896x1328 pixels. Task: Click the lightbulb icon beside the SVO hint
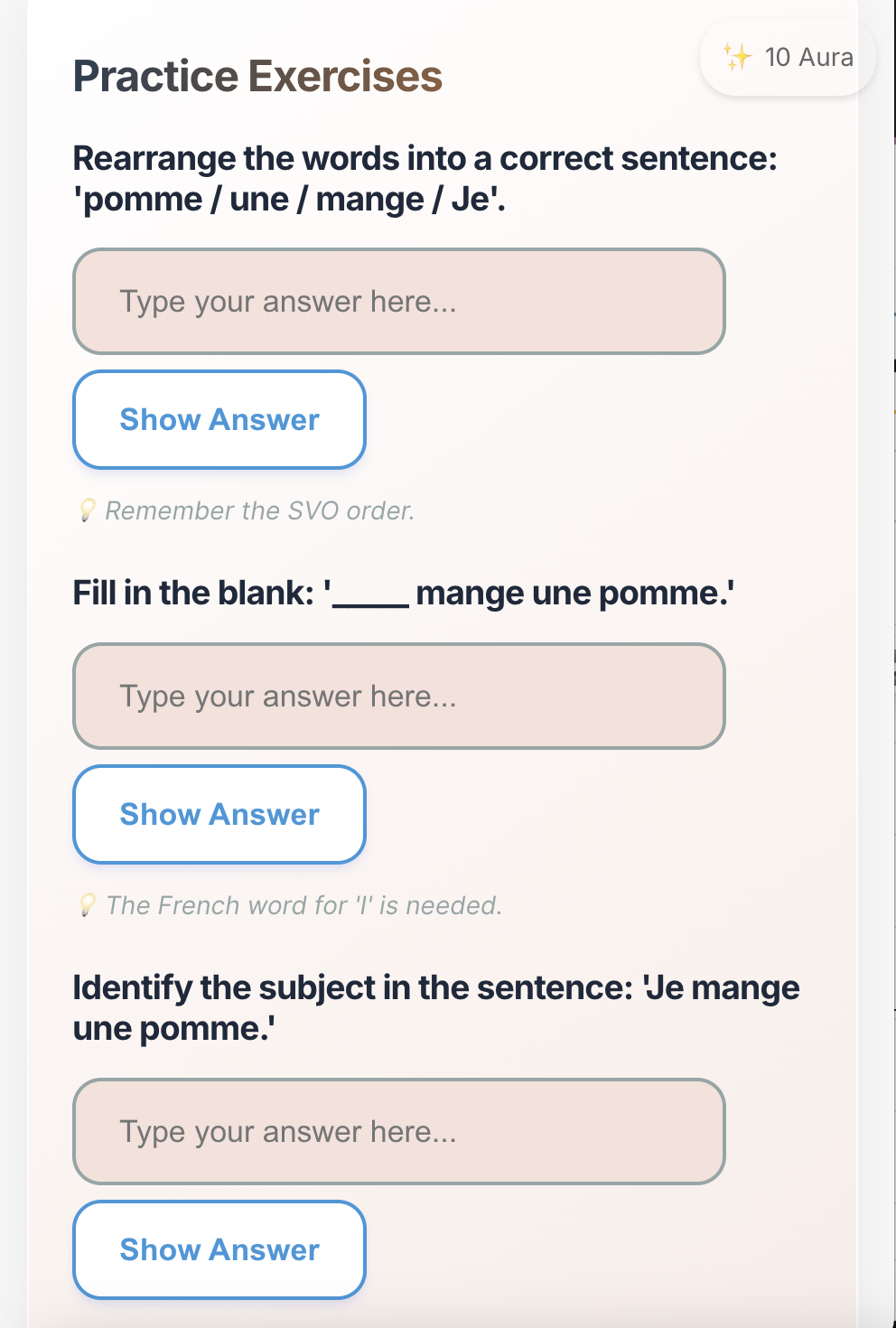(x=87, y=510)
